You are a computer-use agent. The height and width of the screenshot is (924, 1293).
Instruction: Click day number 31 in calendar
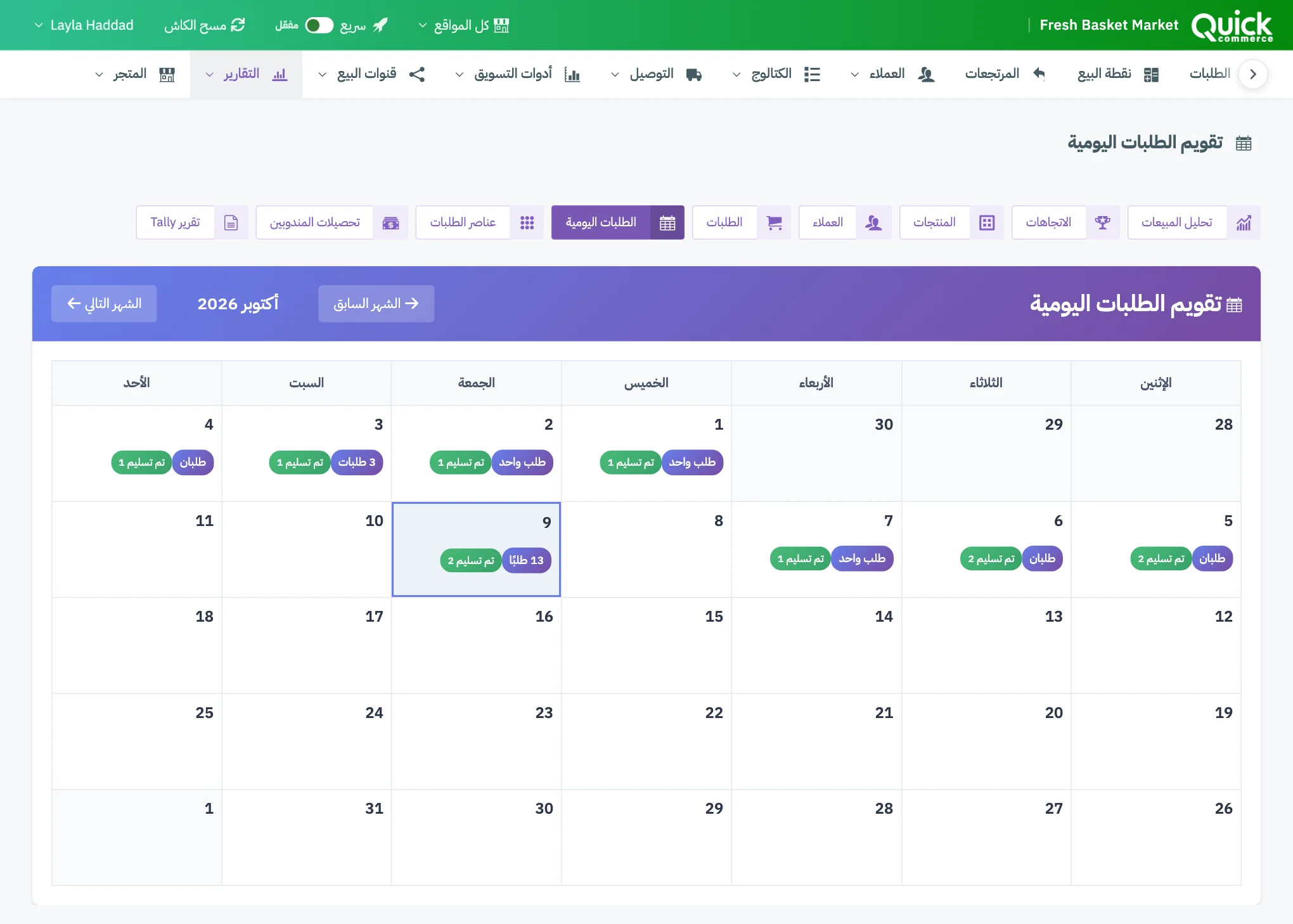tap(374, 808)
